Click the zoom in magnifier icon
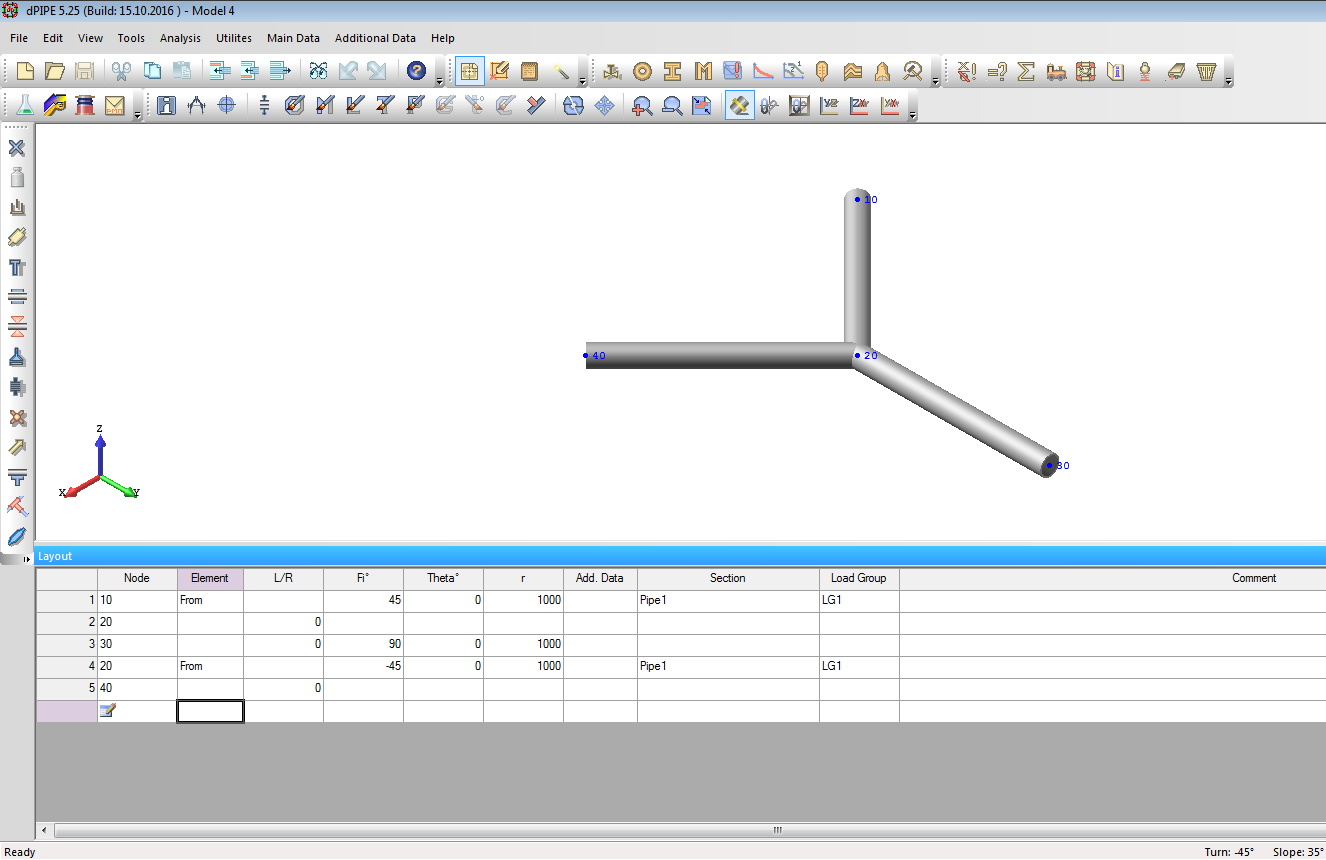This screenshot has width=1326, height=860. click(x=642, y=105)
